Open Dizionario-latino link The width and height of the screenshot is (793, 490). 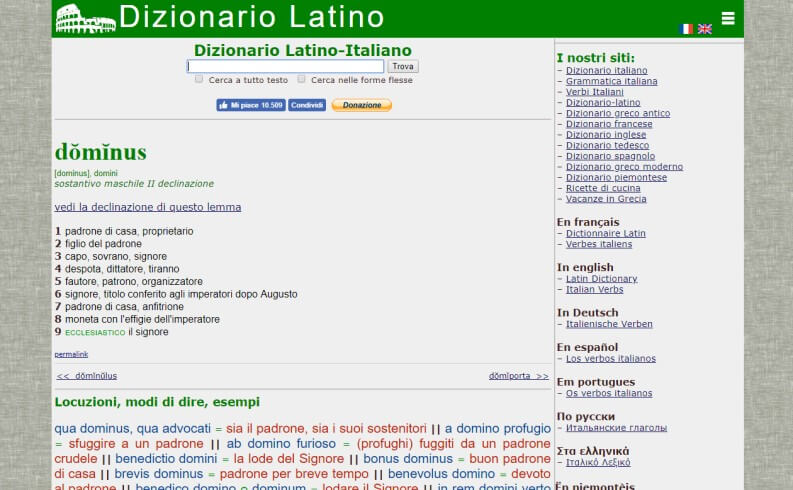603,102
